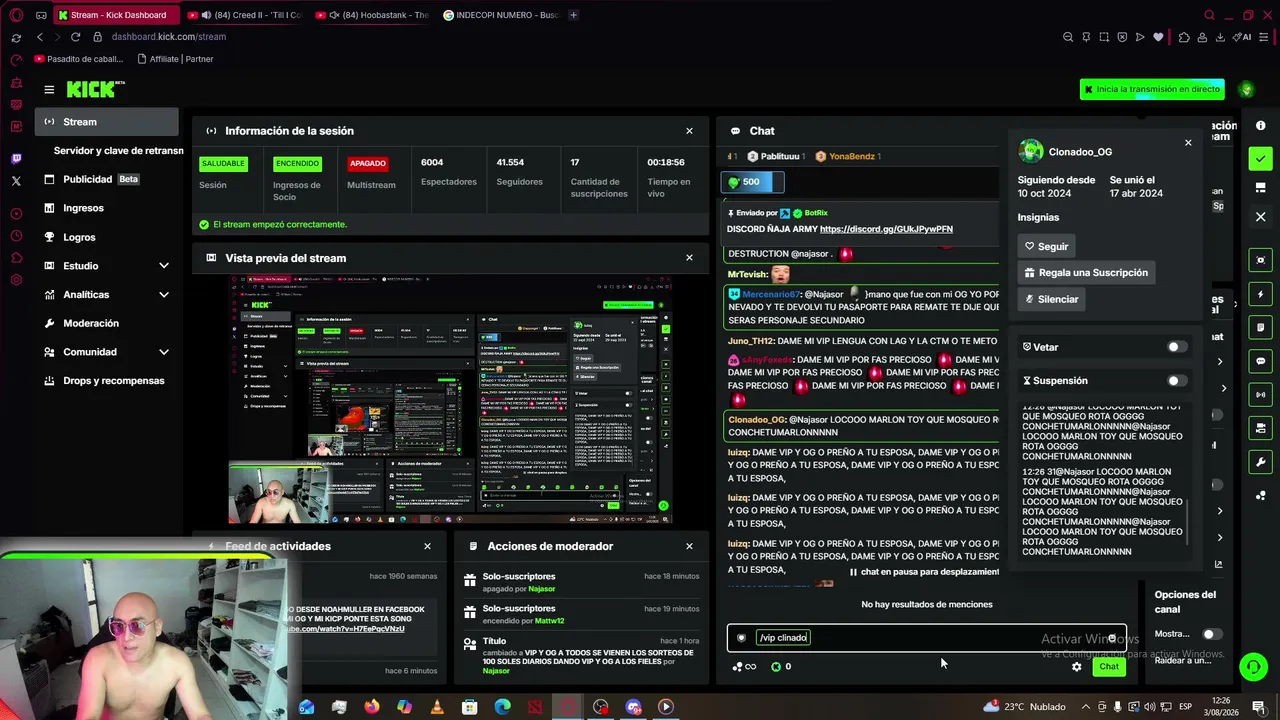Close the Vista previa del stream panel

click(x=689, y=258)
